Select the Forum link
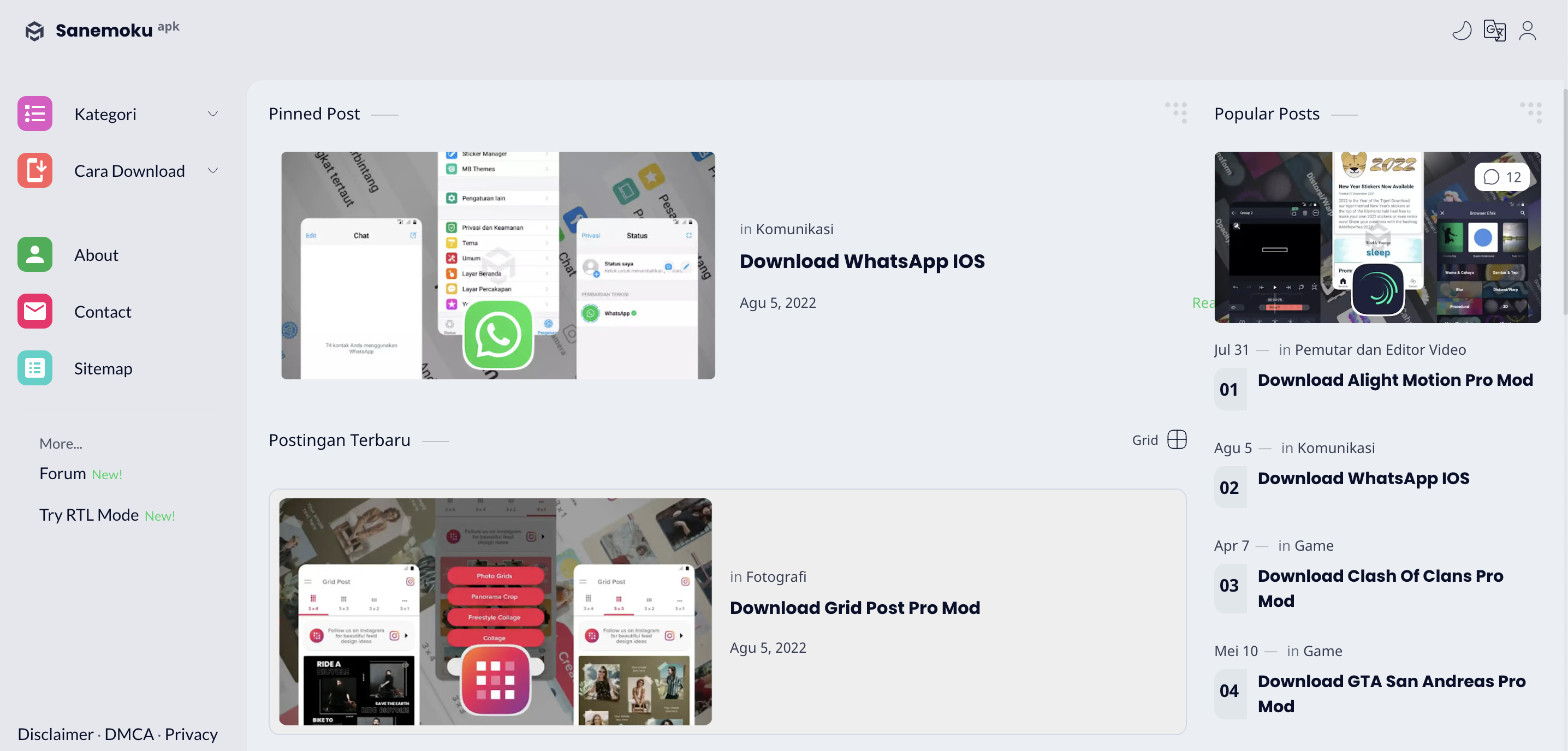This screenshot has width=1568, height=751. pos(62,473)
